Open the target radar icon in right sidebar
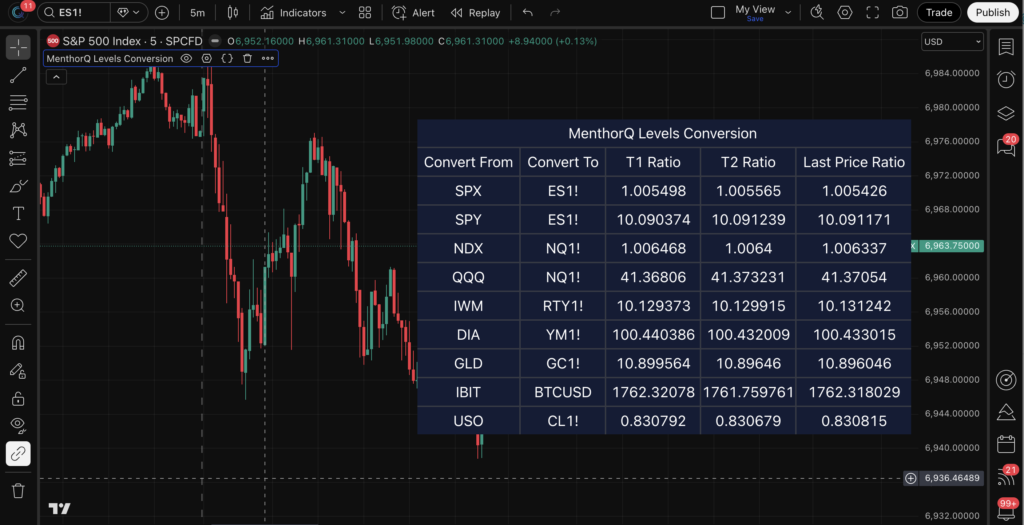 [x=1006, y=379]
